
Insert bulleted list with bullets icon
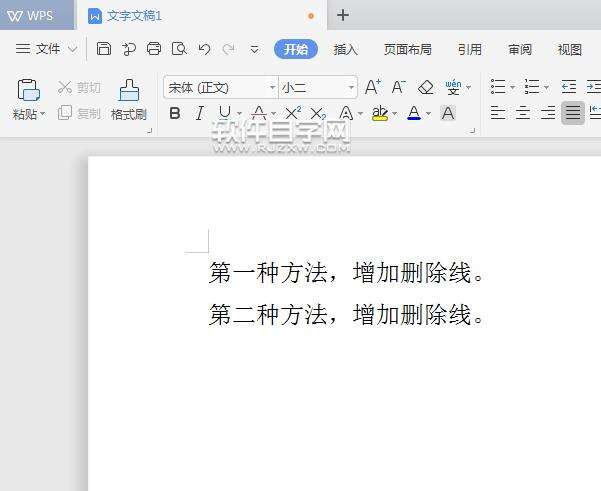(498, 87)
